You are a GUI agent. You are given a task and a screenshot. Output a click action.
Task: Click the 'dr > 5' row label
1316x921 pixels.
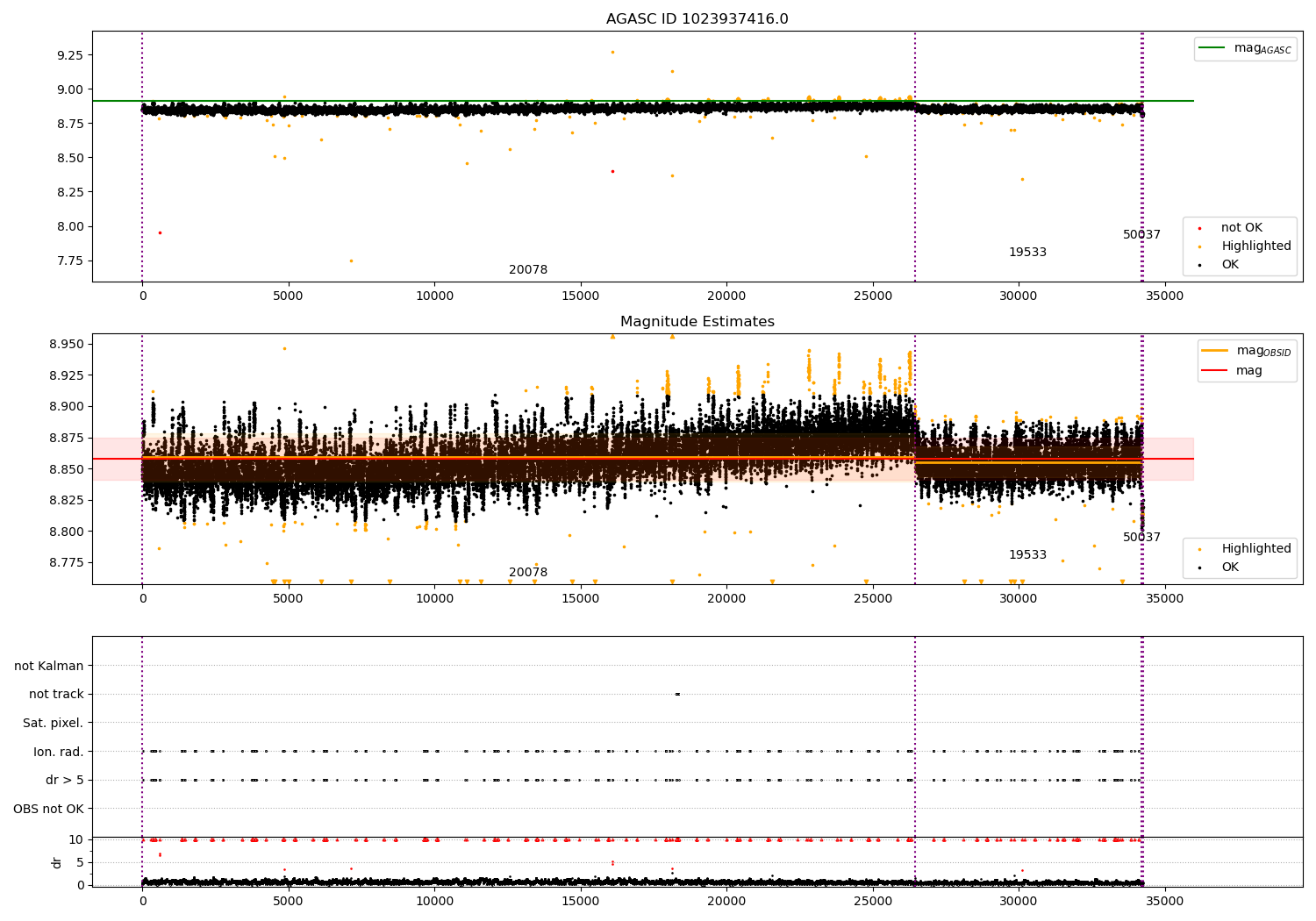(65, 781)
